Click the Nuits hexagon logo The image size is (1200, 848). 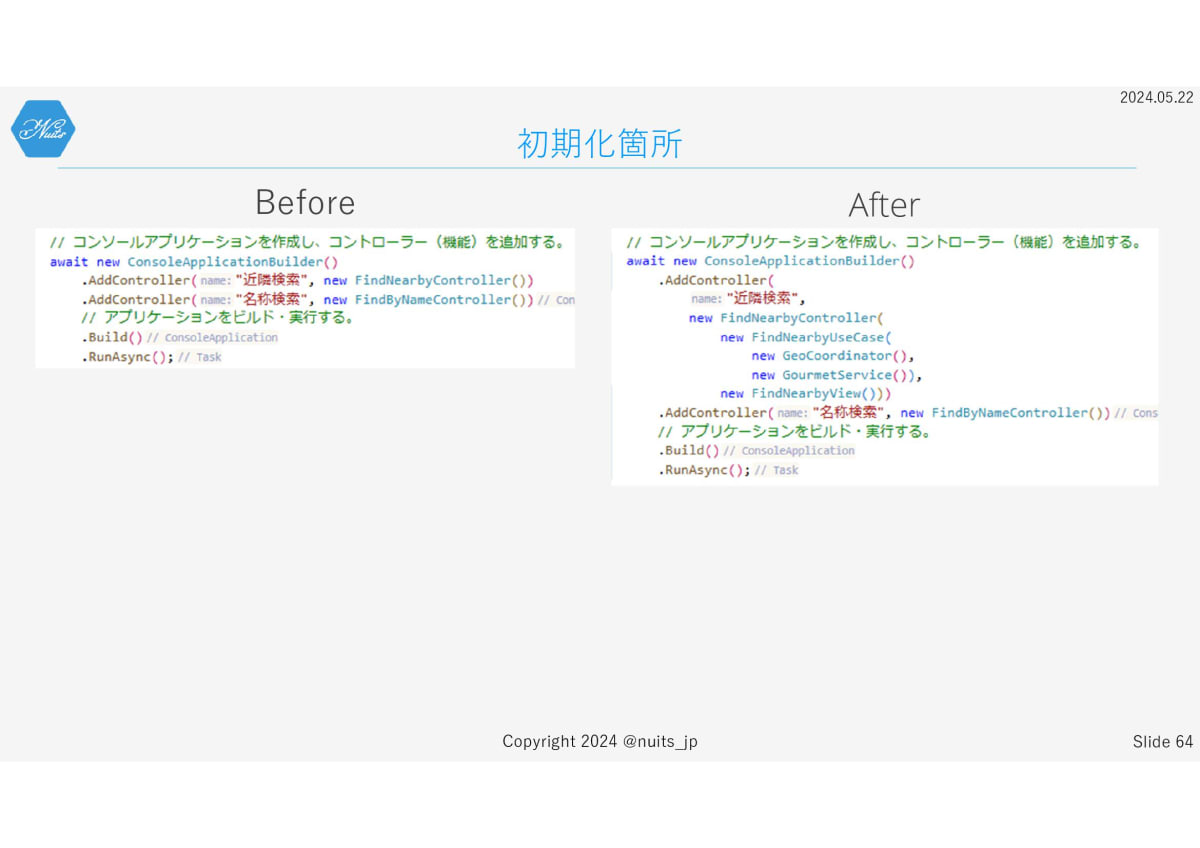(43, 129)
